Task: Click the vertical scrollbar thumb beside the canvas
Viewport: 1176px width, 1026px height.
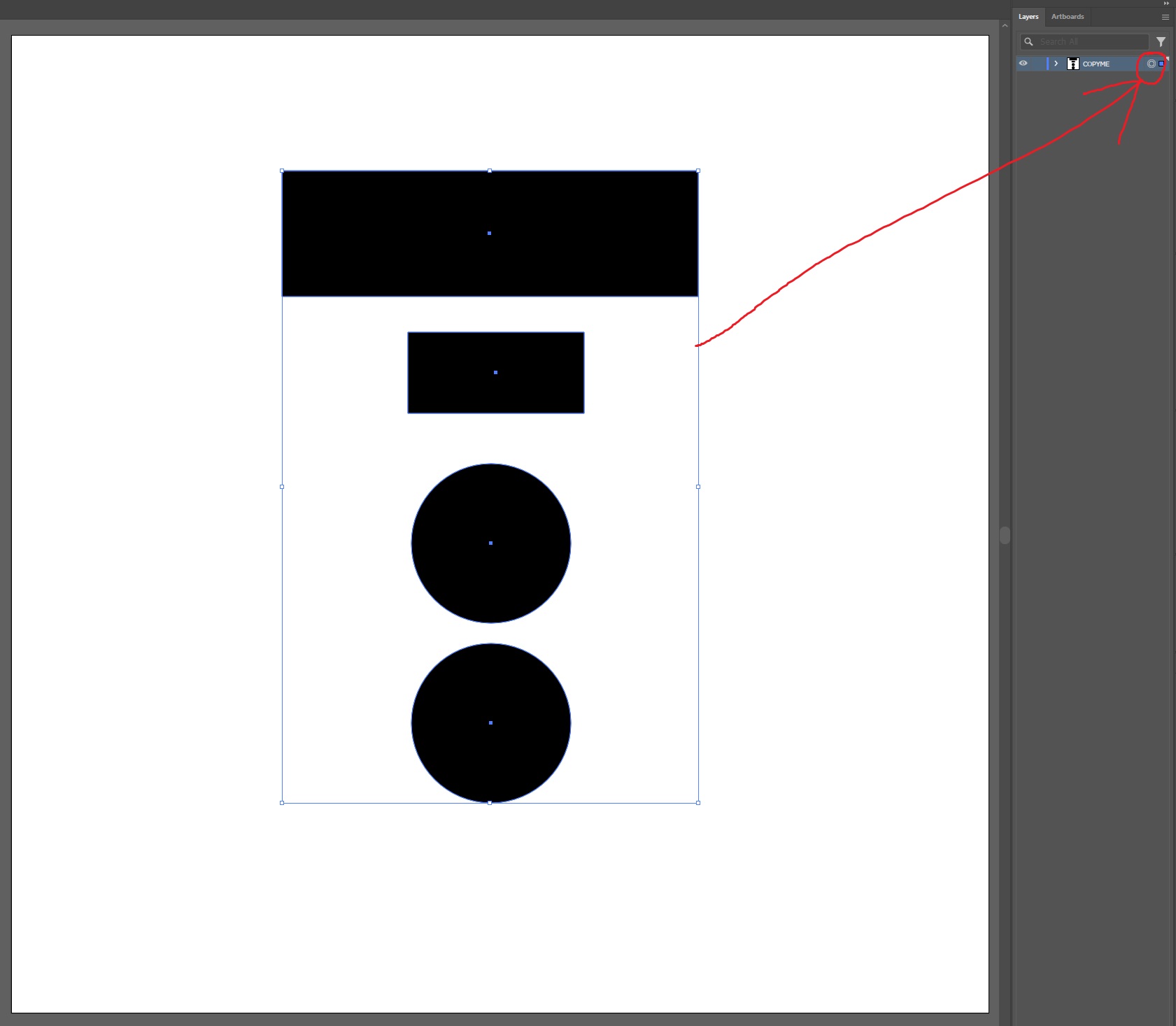Action: [1005, 535]
